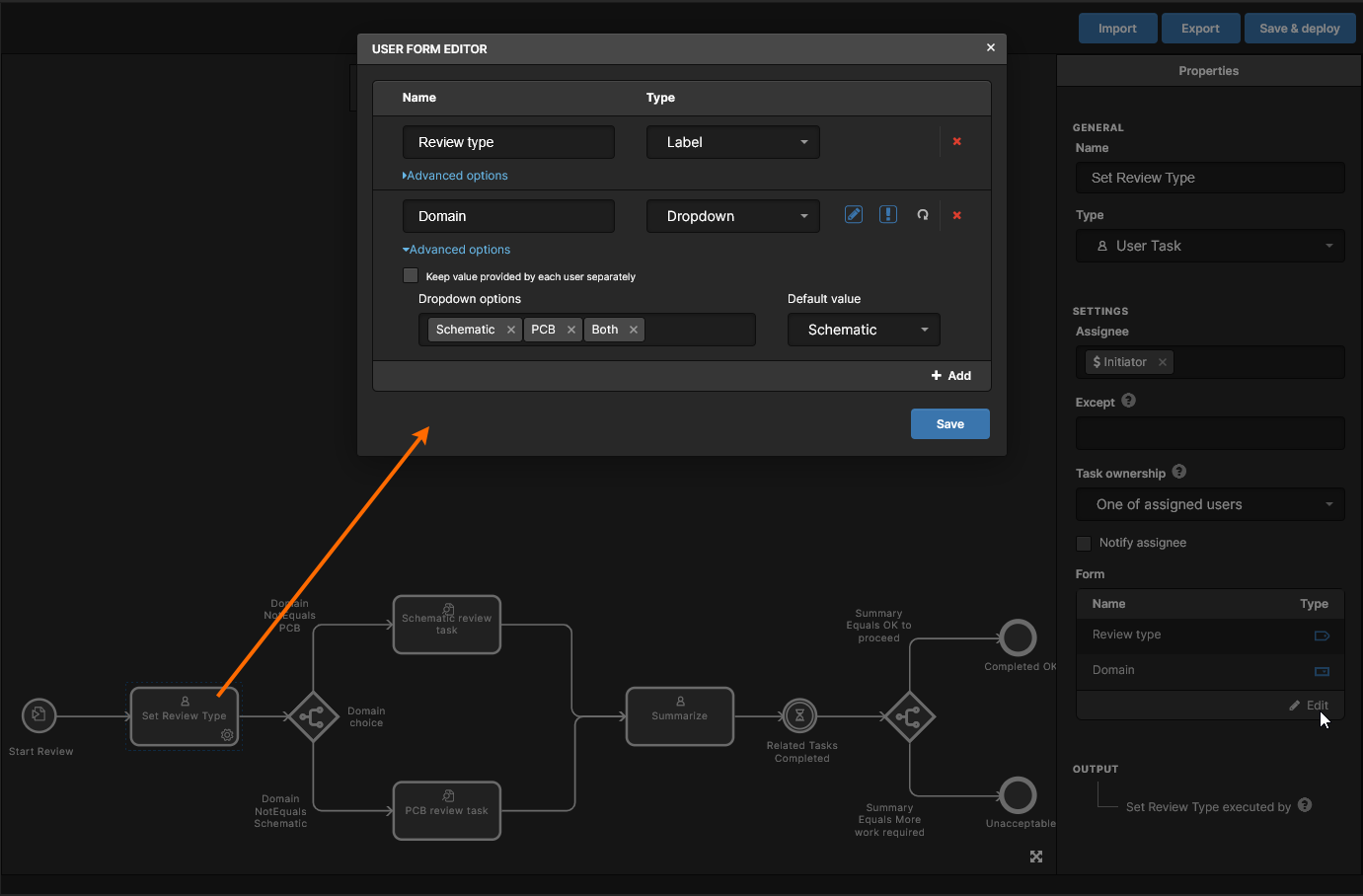This screenshot has width=1363, height=896.
Task: Remove the Both dropdown option tag
Action: click(634, 330)
